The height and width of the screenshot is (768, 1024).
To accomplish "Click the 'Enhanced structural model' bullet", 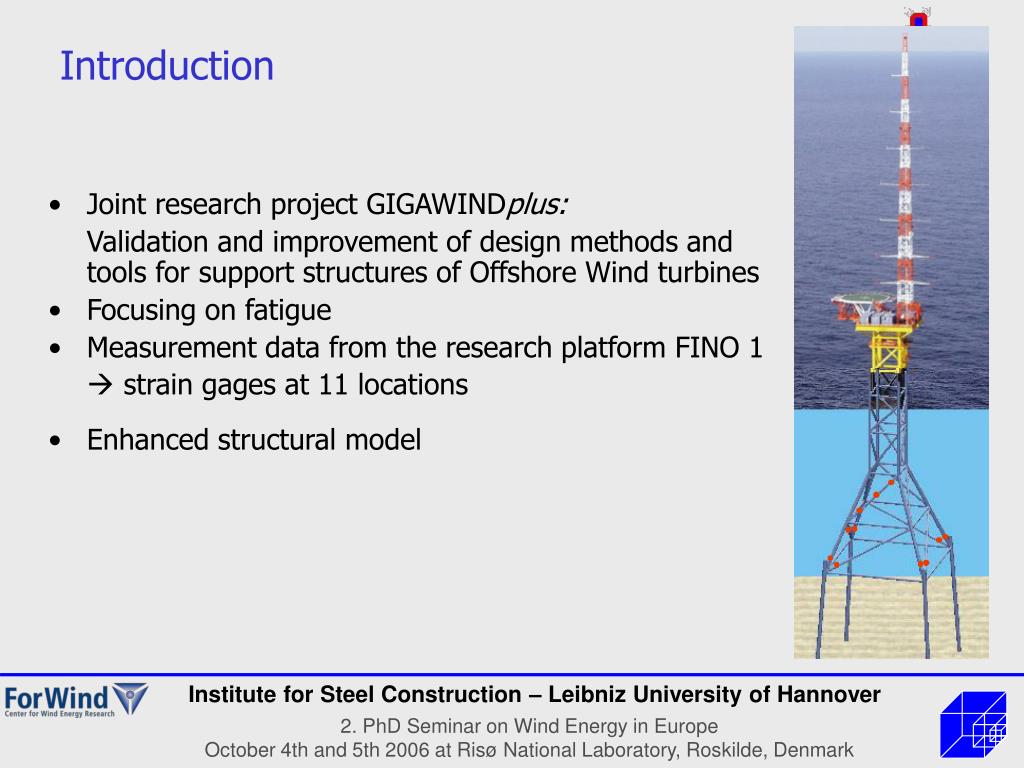I will (x=253, y=440).
